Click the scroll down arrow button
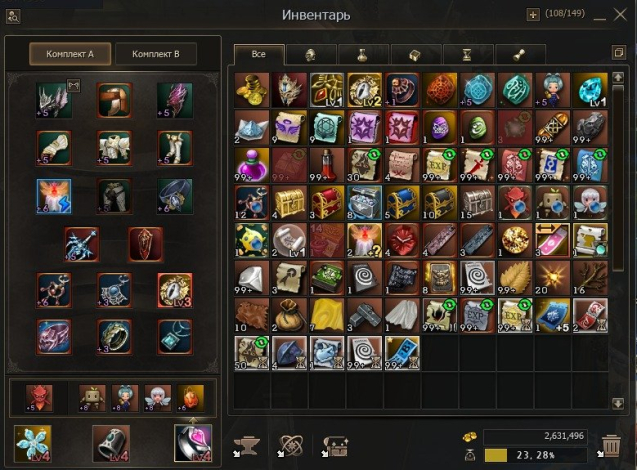Image resolution: width=637 pixels, height=470 pixels. pos(618,403)
